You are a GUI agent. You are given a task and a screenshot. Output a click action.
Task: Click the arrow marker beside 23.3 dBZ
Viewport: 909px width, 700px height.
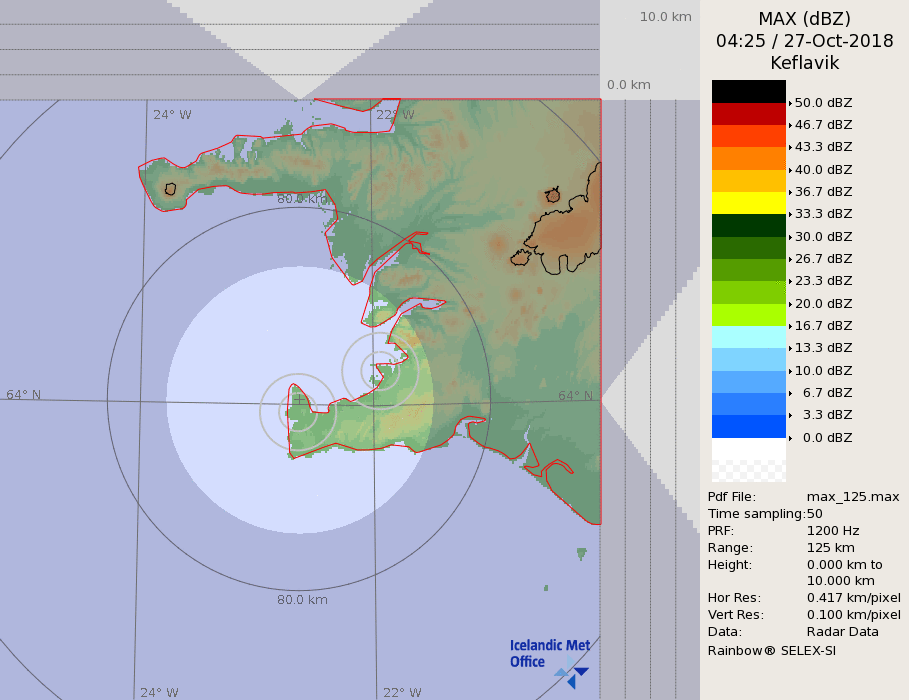coord(790,281)
